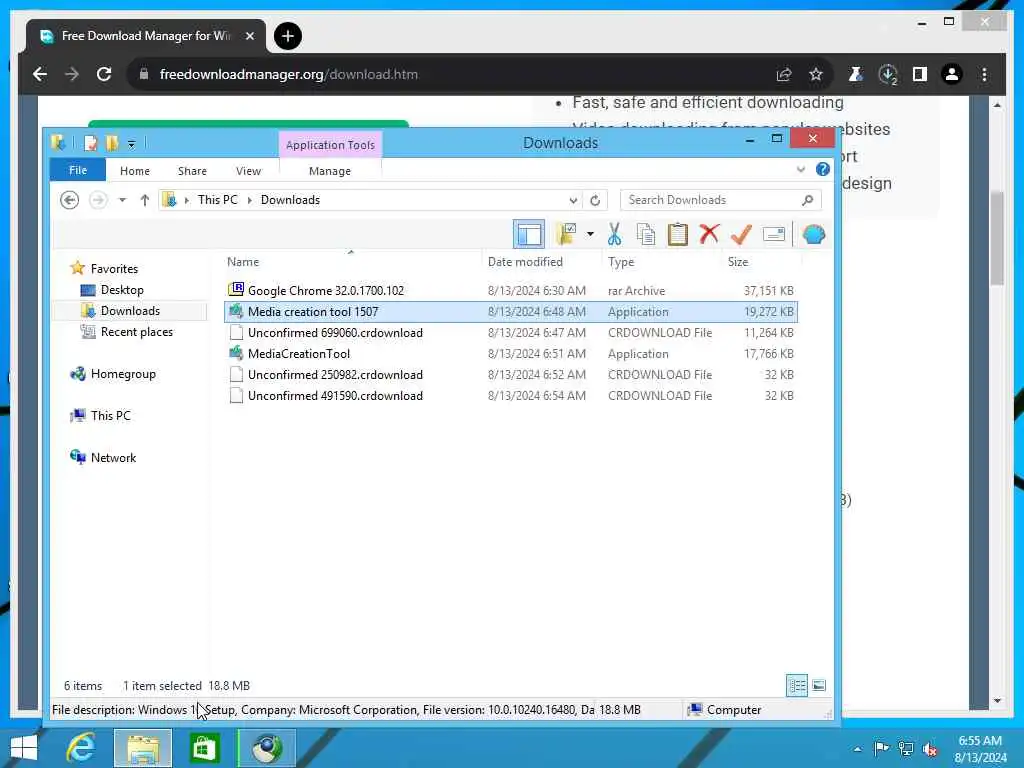
Task: Click the orange checkmark Properties icon
Action: point(741,234)
